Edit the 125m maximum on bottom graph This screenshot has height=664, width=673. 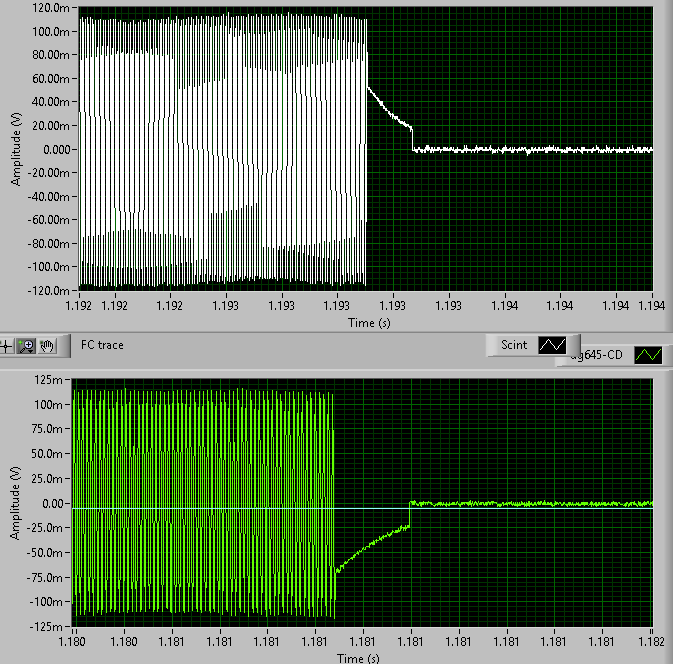(48, 380)
